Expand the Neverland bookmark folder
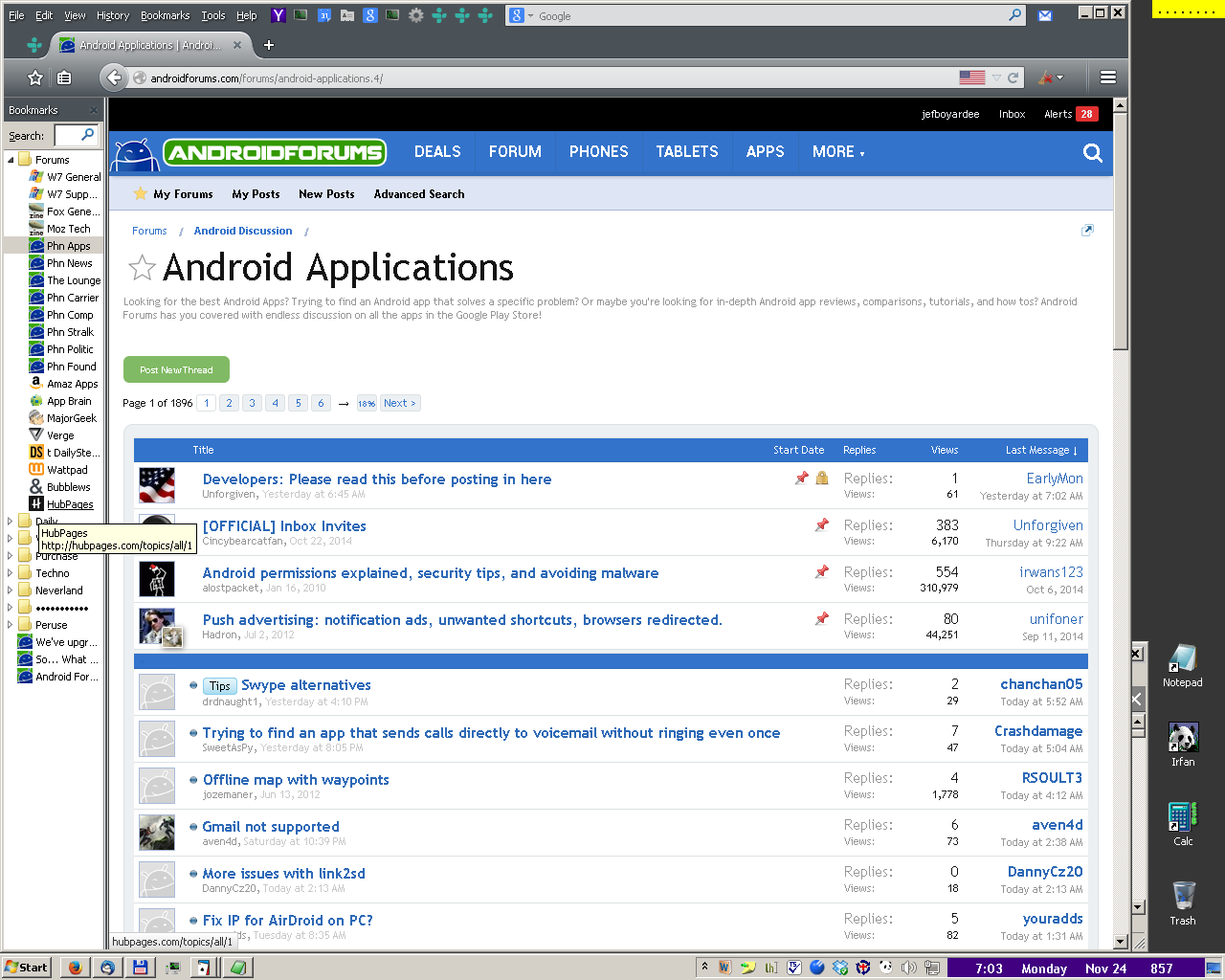The height and width of the screenshot is (980, 1225). (11, 590)
